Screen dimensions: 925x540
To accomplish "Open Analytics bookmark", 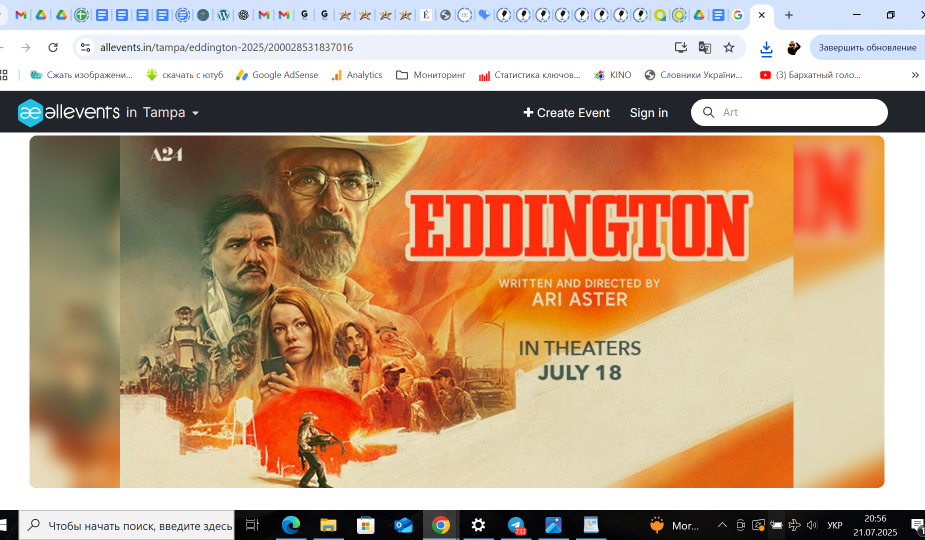I will coord(357,75).
